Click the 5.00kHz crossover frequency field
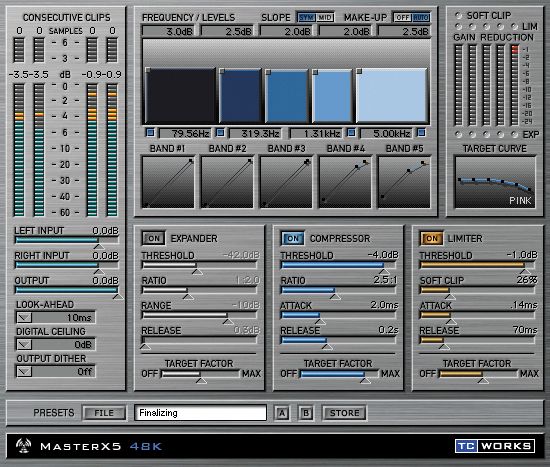The image size is (550, 467). [x=386, y=133]
